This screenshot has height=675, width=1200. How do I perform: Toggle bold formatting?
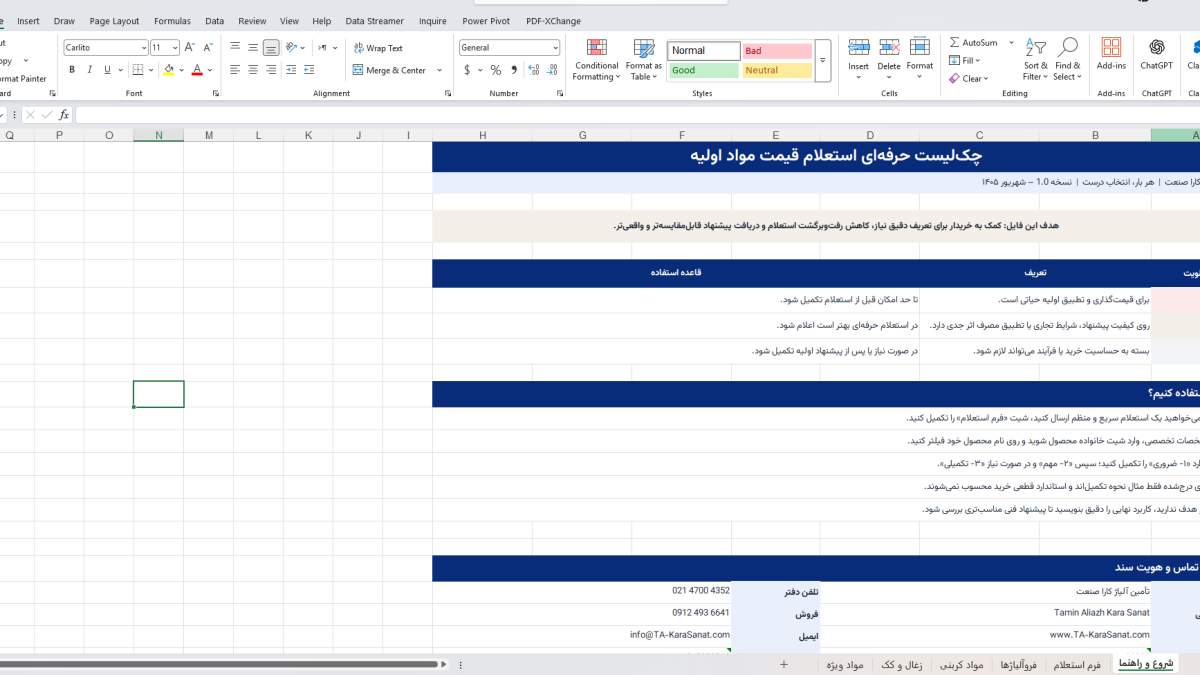(72, 70)
